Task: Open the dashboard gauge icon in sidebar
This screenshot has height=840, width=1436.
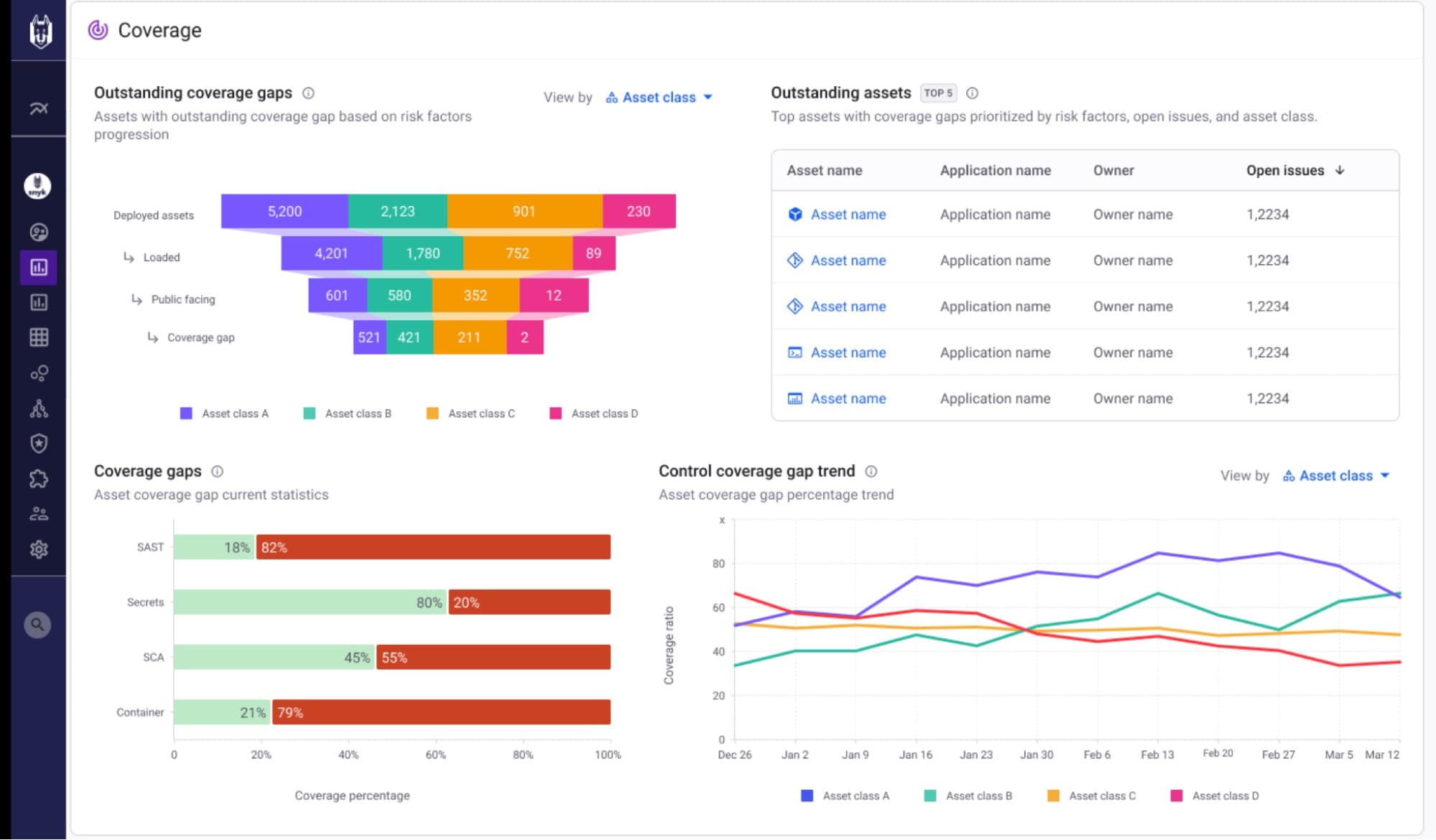Action: point(39,232)
